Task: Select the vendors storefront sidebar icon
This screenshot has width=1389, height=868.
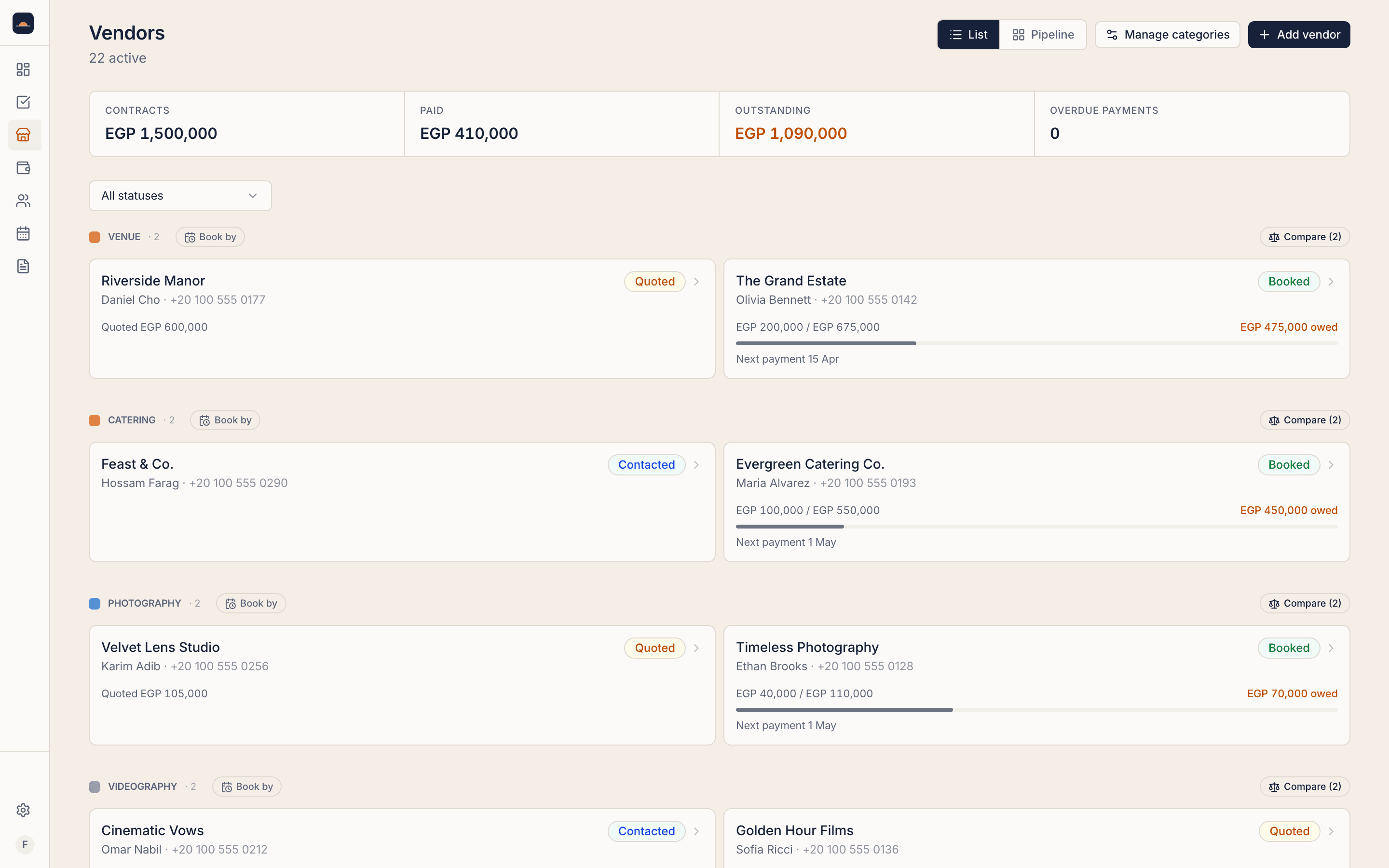Action: (x=23, y=135)
